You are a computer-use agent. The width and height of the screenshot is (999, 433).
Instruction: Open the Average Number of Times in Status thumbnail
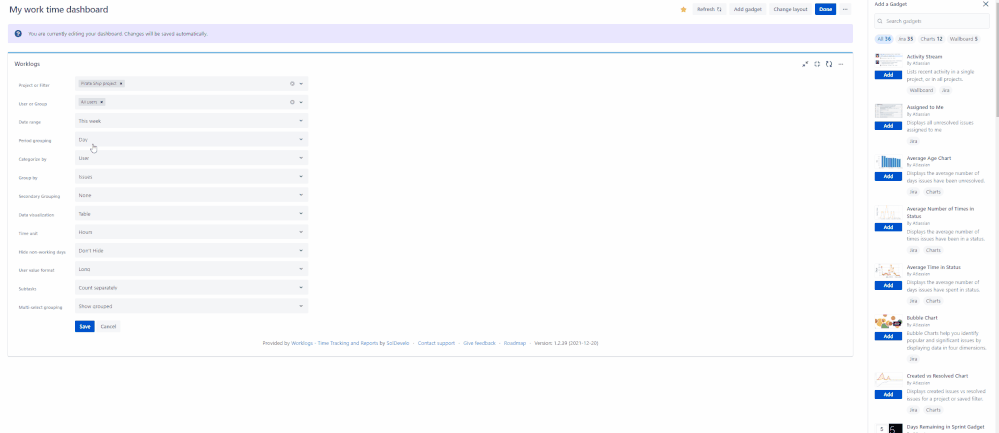point(888,212)
